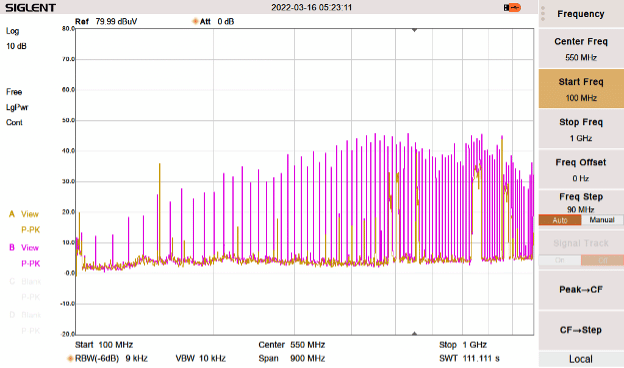Click the RBW orange indicator dot
Screen dimensions: 624x368
pyautogui.click(x=70, y=358)
